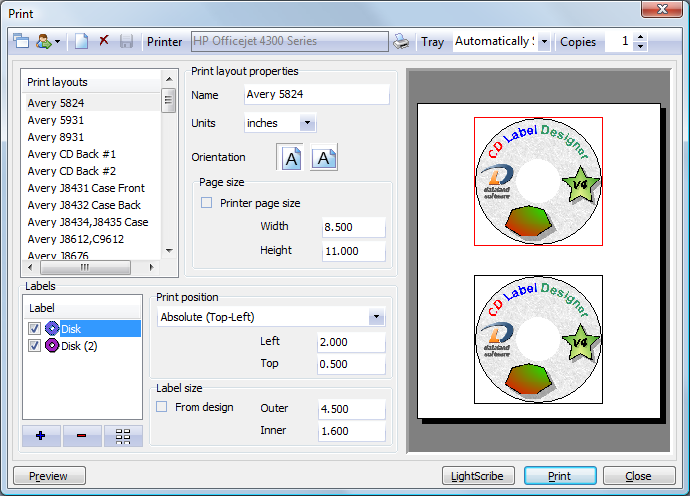Select Avery J8612,C9612 layout
The image size is (690, 496).
[x=91, y=239]
